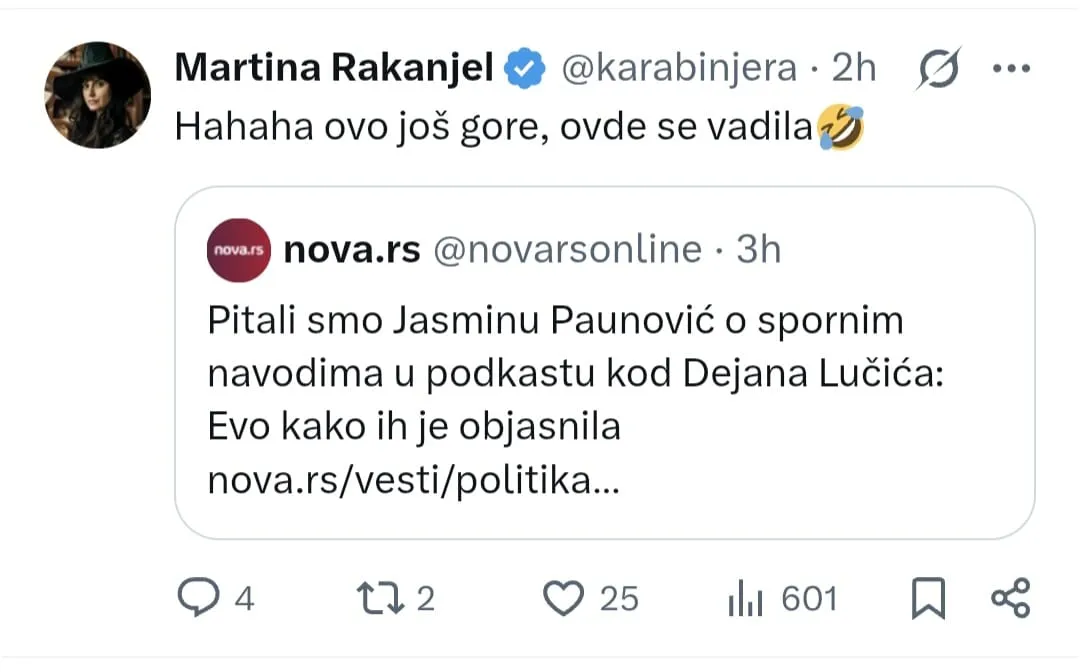Click the 601 views count

809,598
